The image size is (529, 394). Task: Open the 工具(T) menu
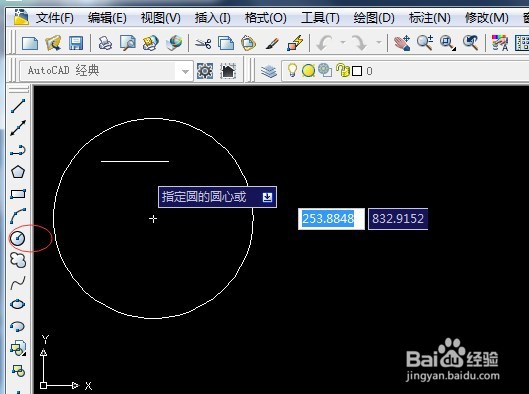point(320,18)
